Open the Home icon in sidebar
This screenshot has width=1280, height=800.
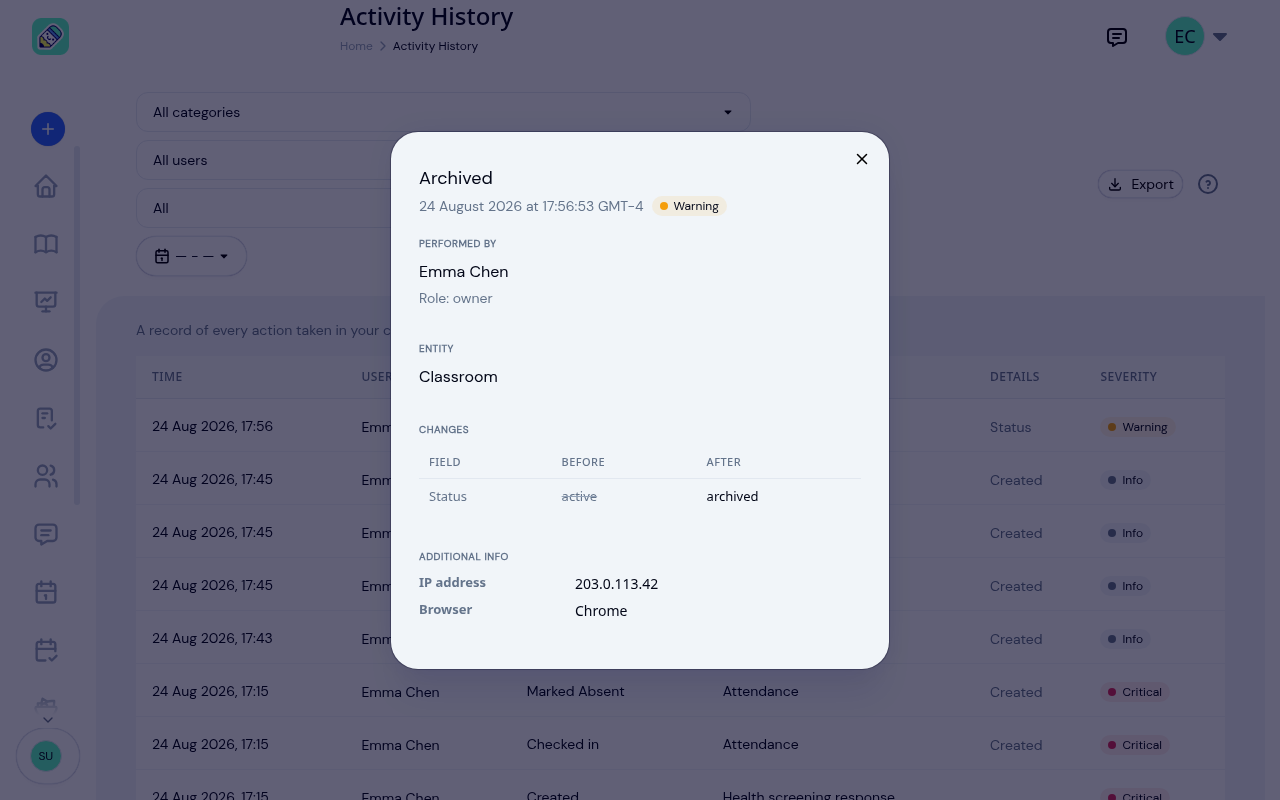coord(46,187)
